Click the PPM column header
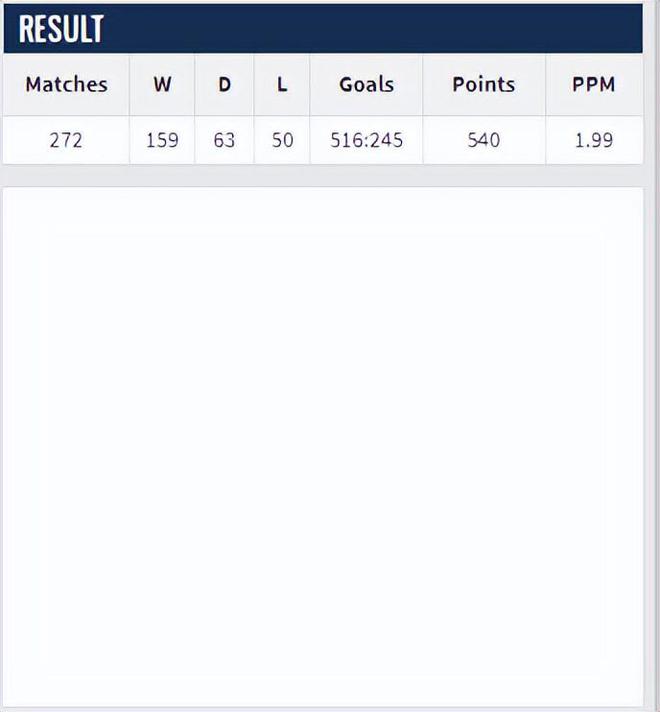 click(x=594, y=84)
